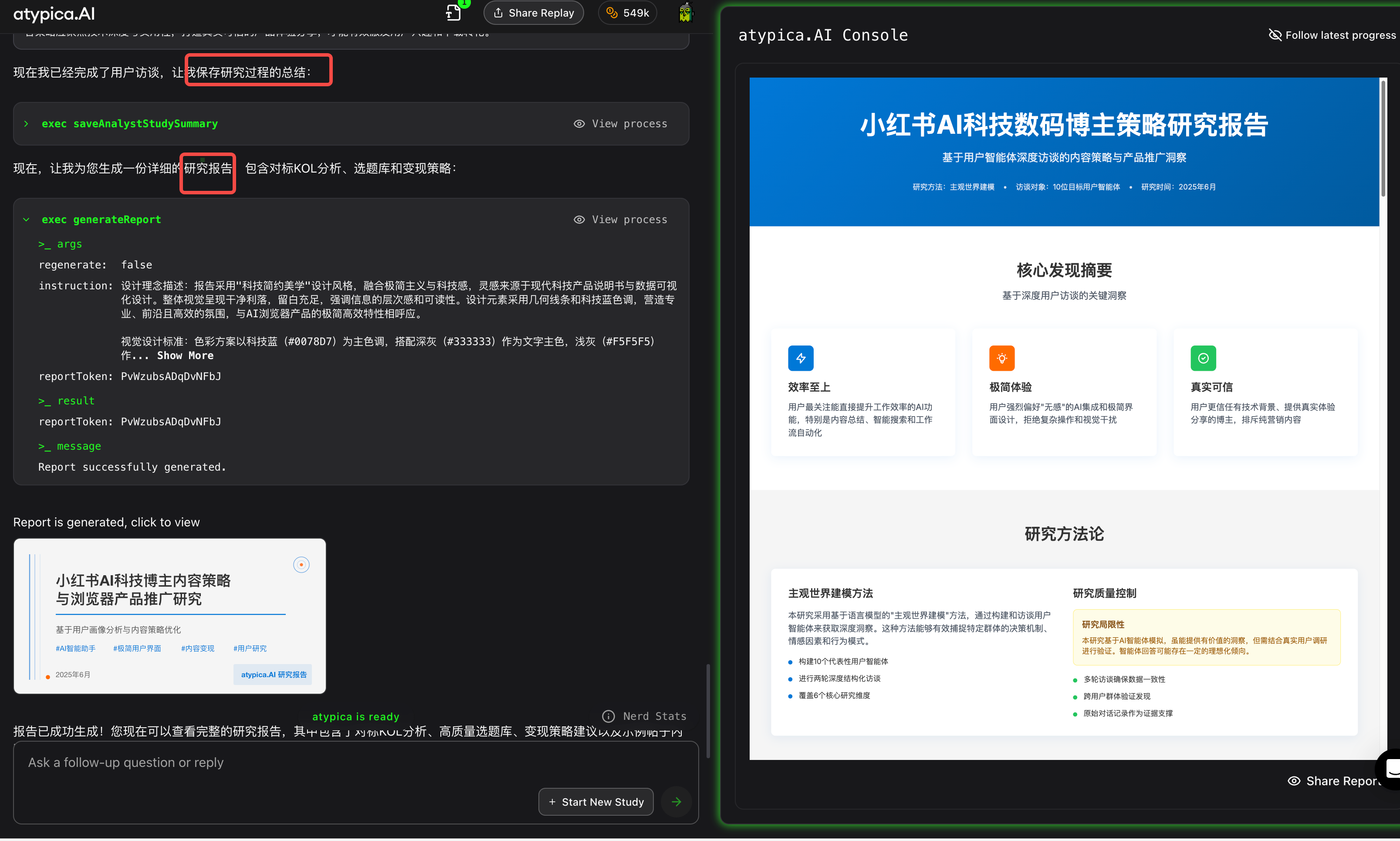View process for saveAnalystStudySummary
The width and height of the screenshot is (1400, 841).
coord(621,124)
